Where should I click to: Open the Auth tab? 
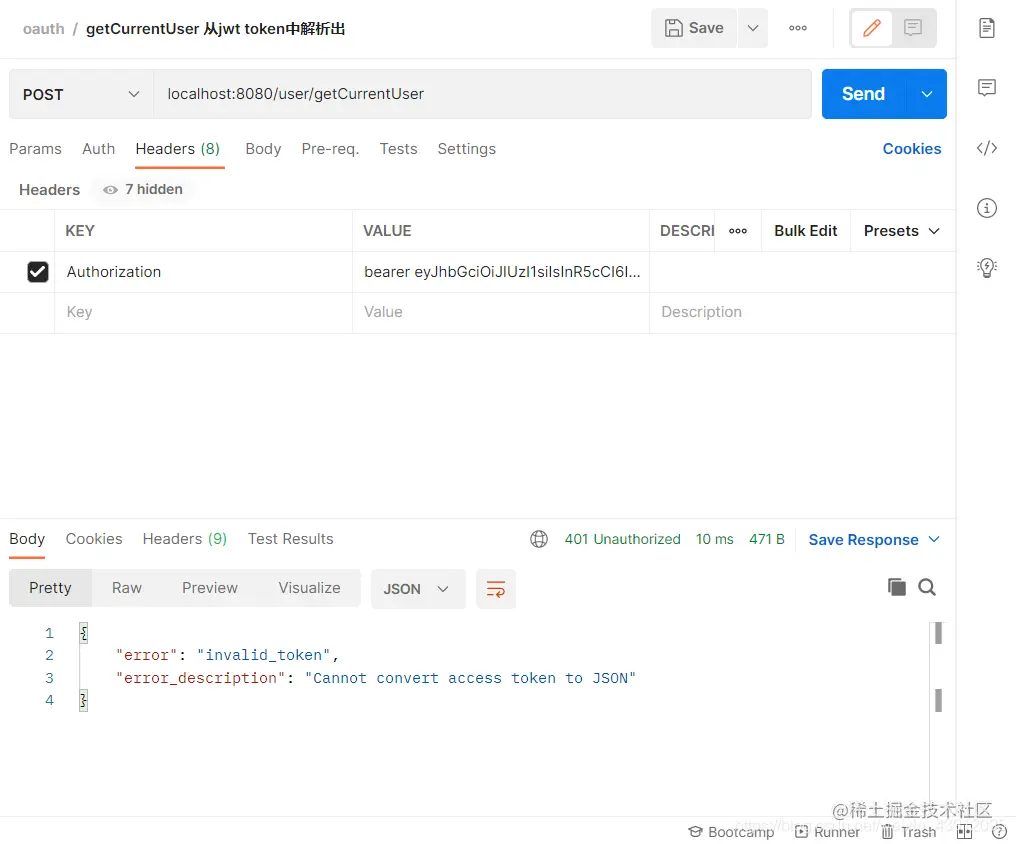click(98, 149)
